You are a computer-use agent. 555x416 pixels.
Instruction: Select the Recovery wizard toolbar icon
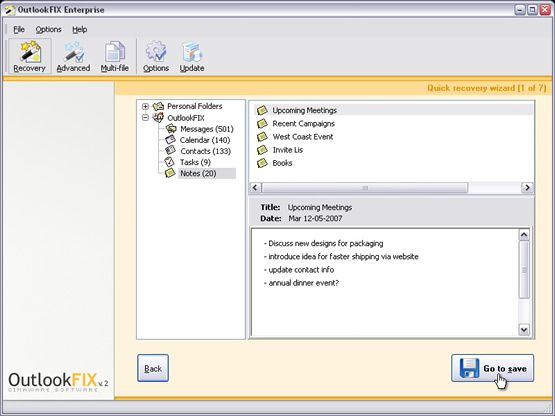[x=30, y=56]
